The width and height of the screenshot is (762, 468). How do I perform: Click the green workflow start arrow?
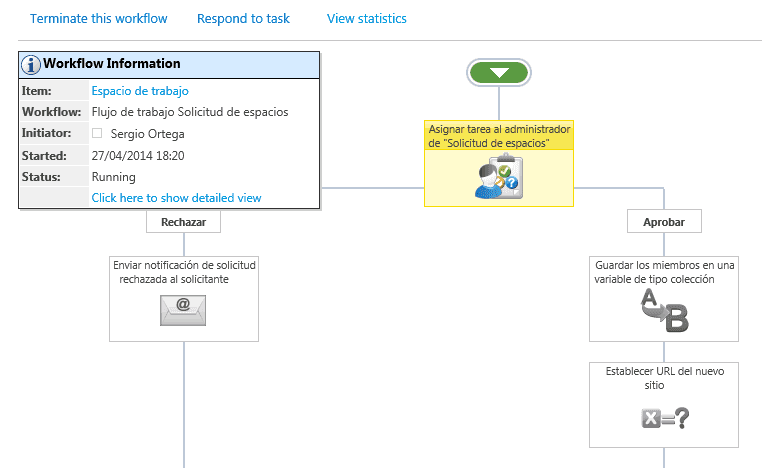click(499, 73)
